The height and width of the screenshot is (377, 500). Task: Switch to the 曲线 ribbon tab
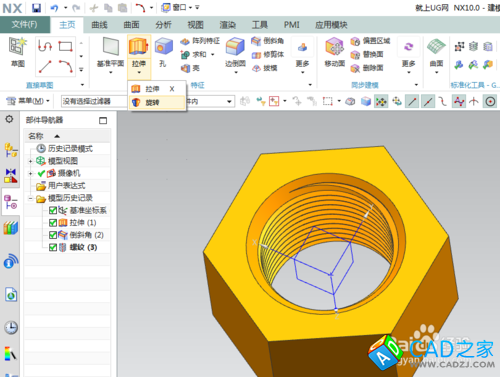click(100, 25)
